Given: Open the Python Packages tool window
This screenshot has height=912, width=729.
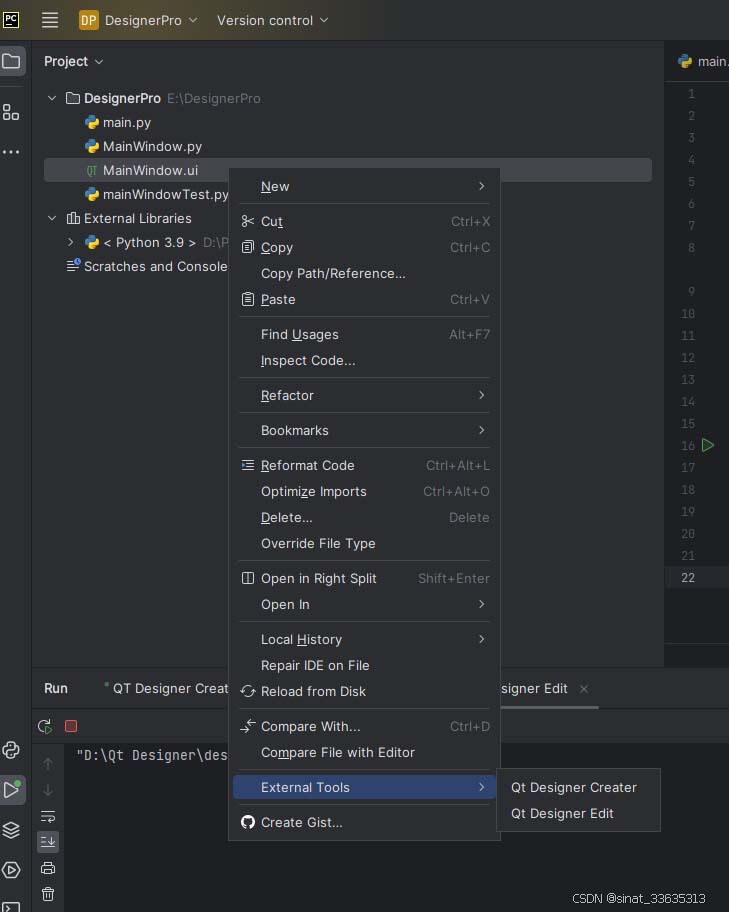Looking at the screenshot, I should (11, 750).
